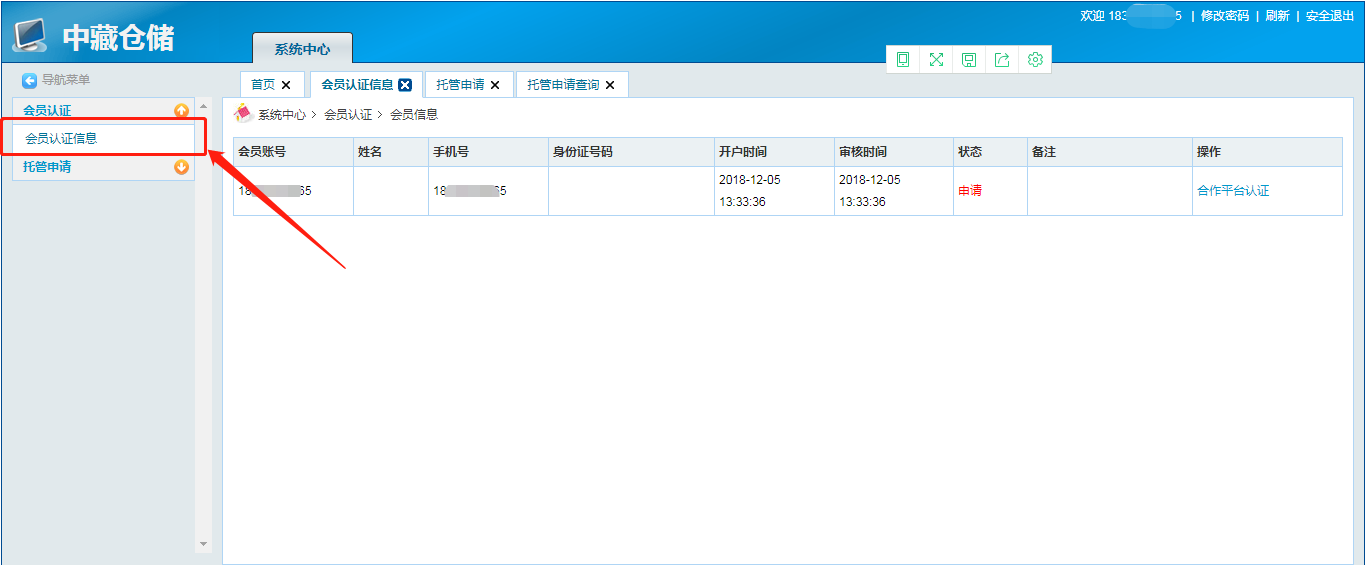Click the blue back arrow beside 导航菜单

30,80
